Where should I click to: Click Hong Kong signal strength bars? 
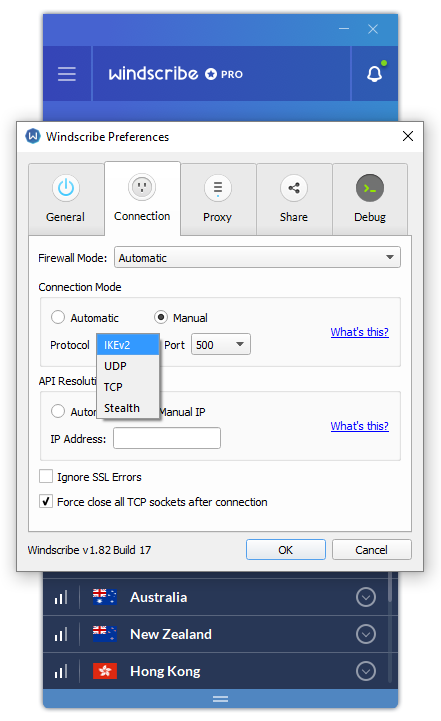(61, 671)
